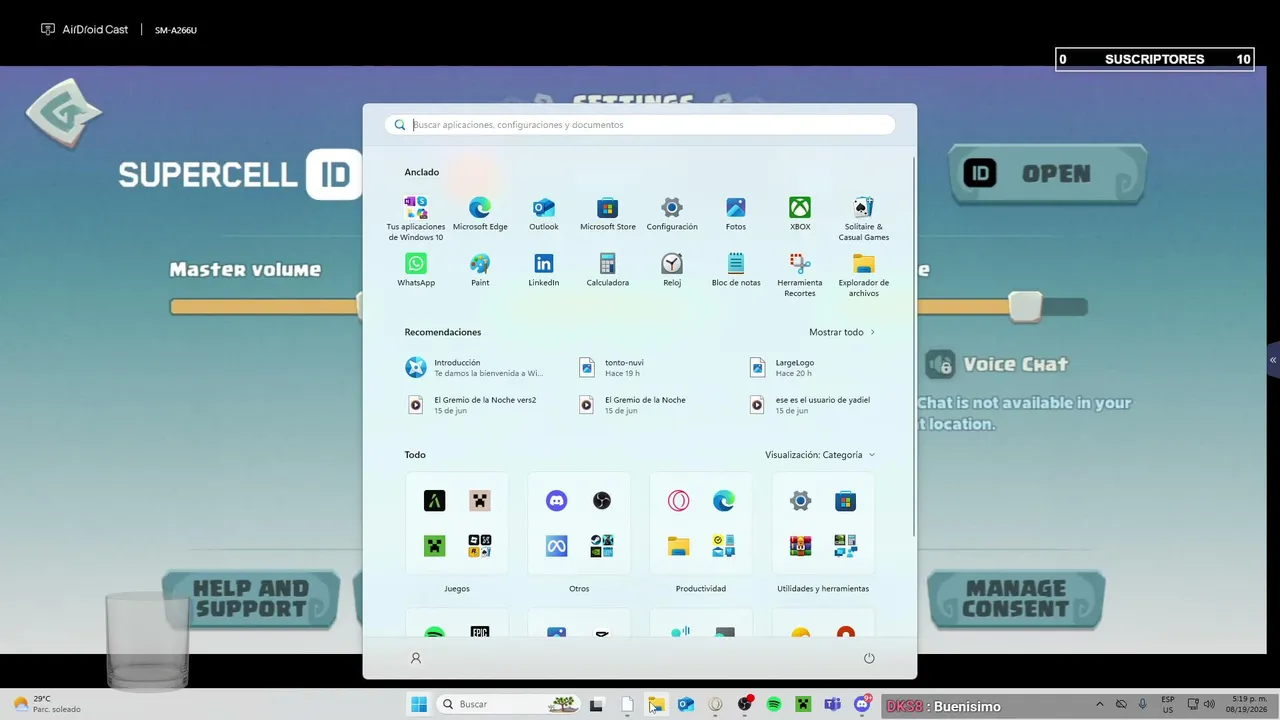This screenshot has height=720, width=1280.
Task: Click the Windows Start button
Action: click(x=418, y=704)
